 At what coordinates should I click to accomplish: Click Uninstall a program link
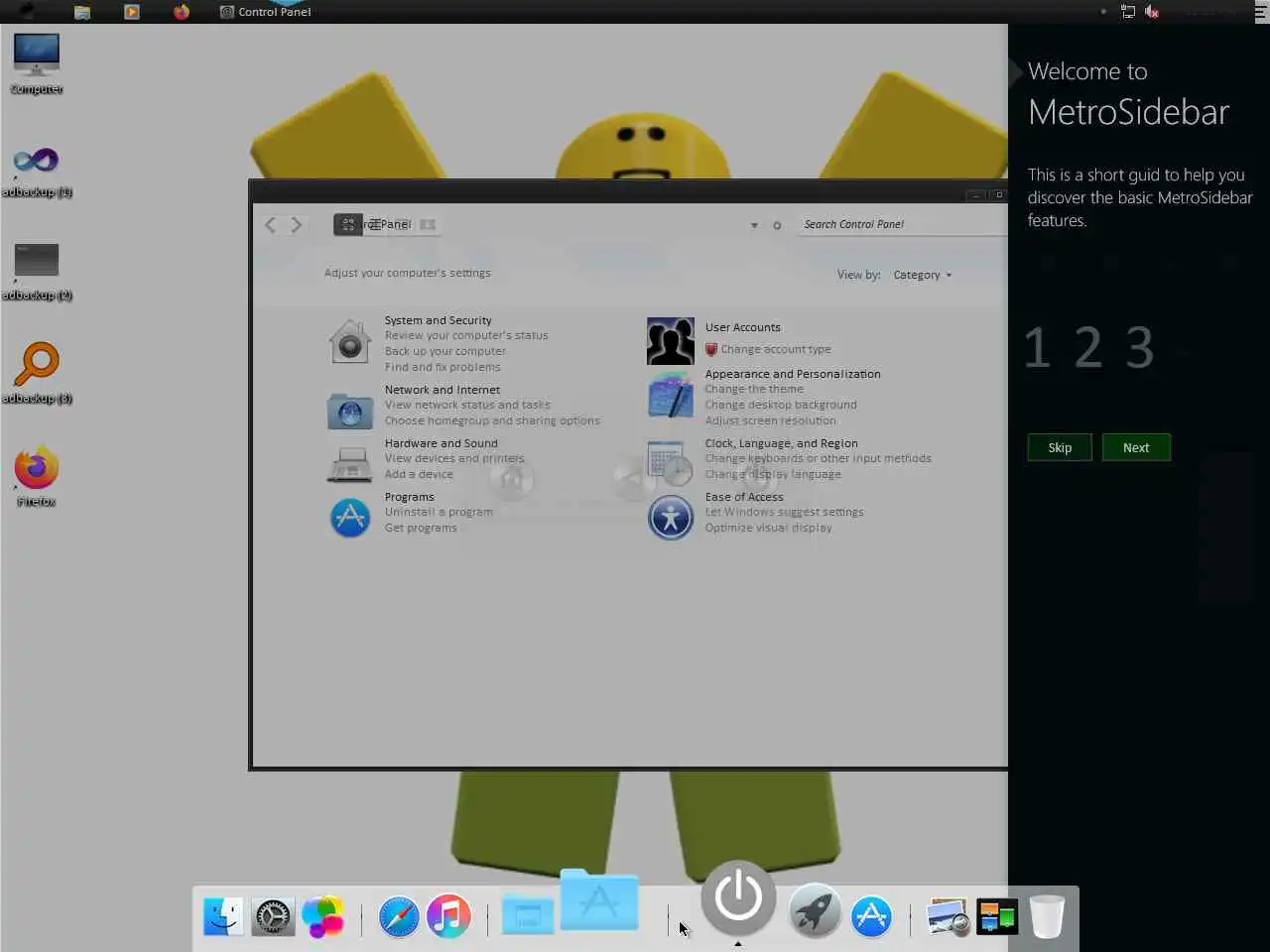(x=439, y=512)
